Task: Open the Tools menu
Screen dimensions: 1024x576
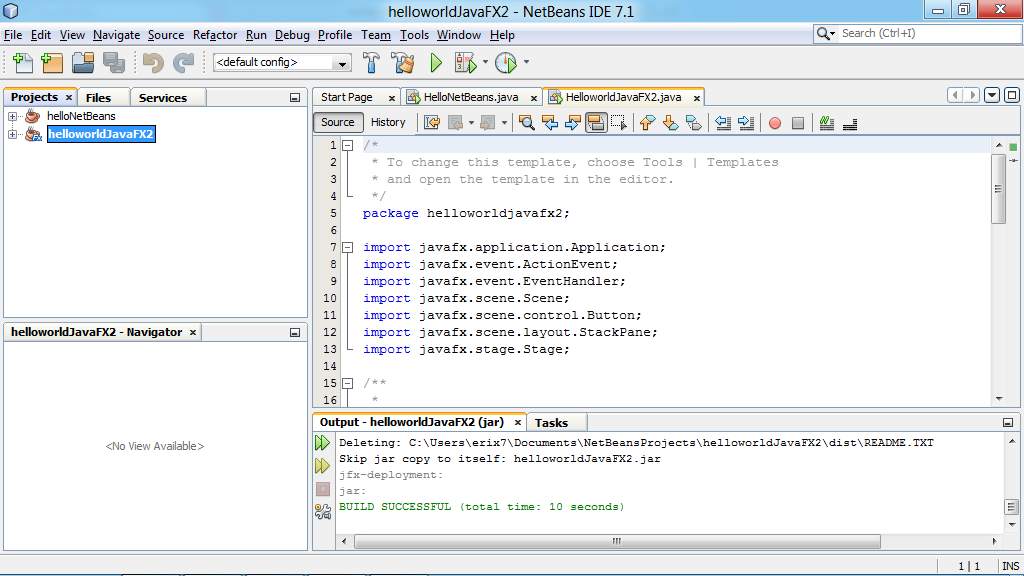Action: (414, 35)
